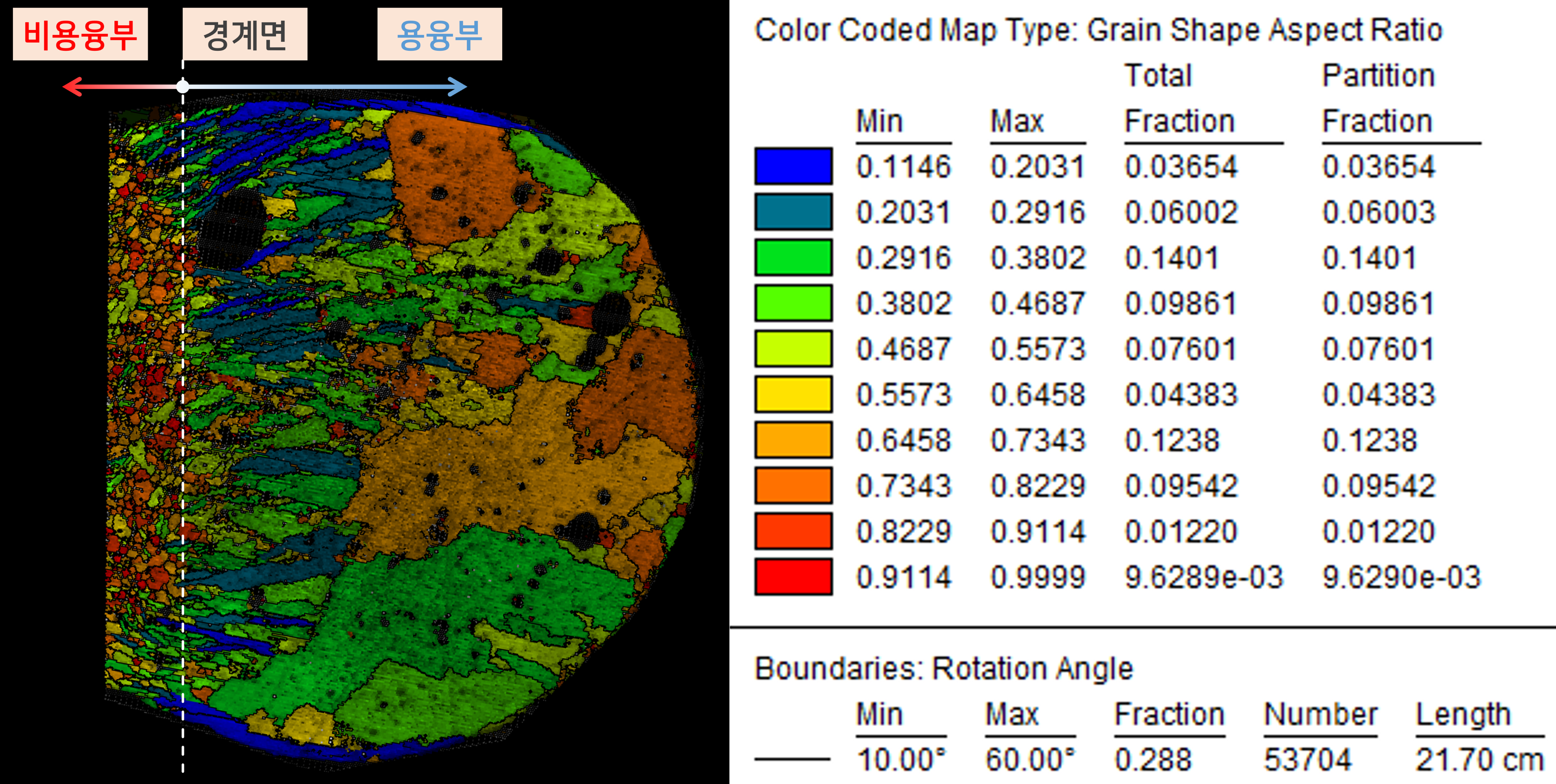The image size is (1556, 784).
Task: Click the 경계면 label box
Action: [x=245, y=34]
